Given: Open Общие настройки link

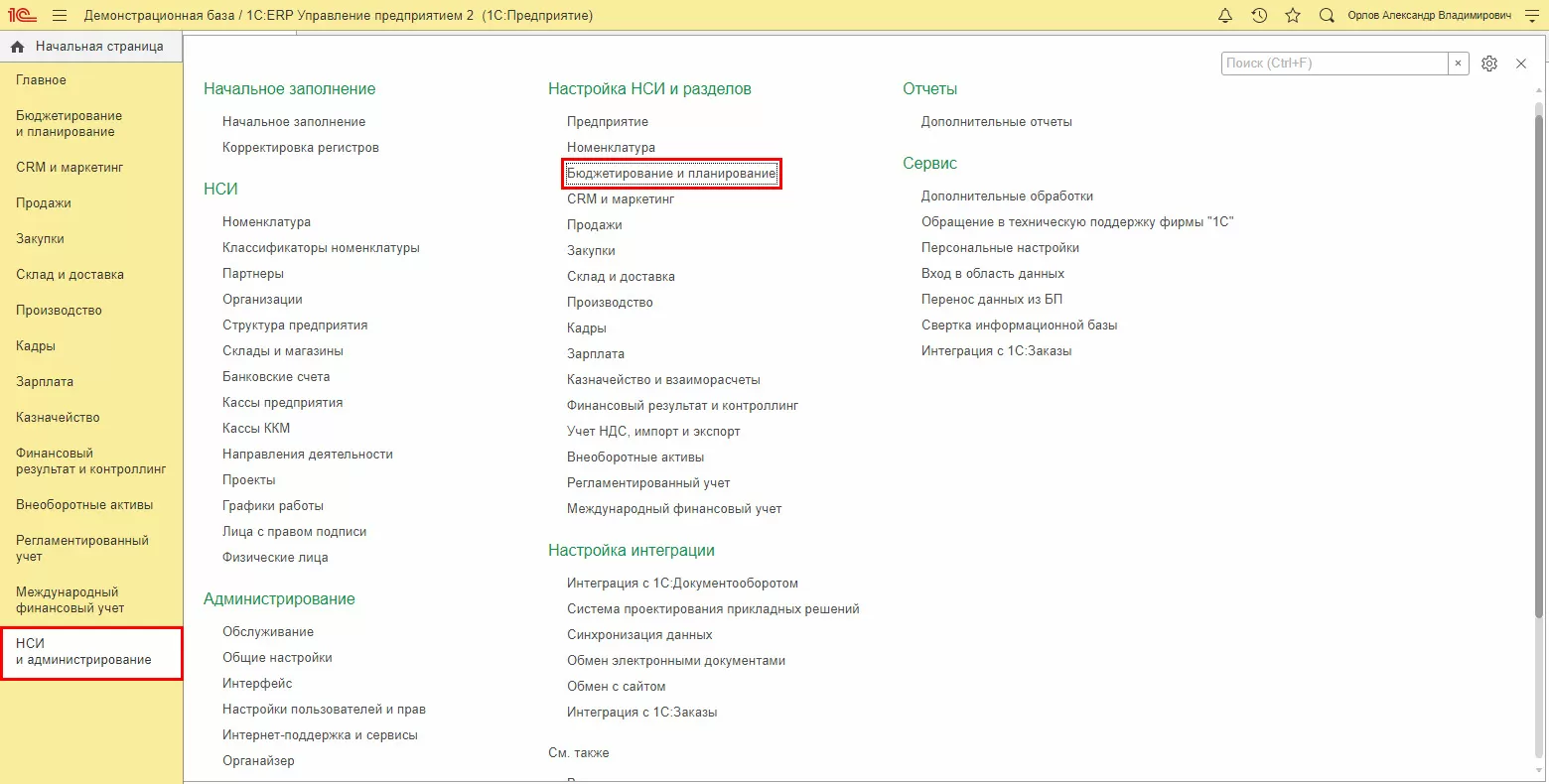Looking at the screenshot, I should (277, 658).
